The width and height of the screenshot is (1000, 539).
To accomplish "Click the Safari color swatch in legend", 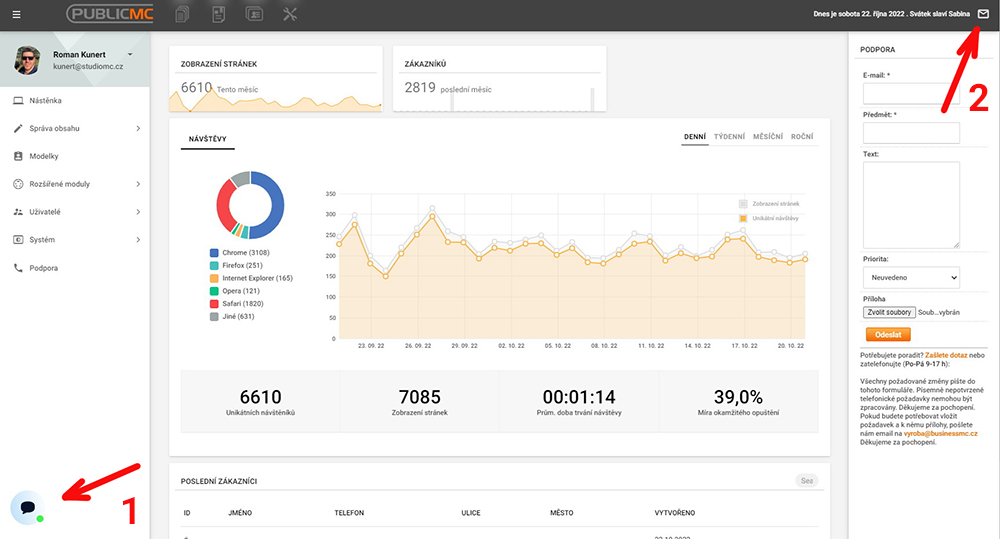I will tap(214, 304).
